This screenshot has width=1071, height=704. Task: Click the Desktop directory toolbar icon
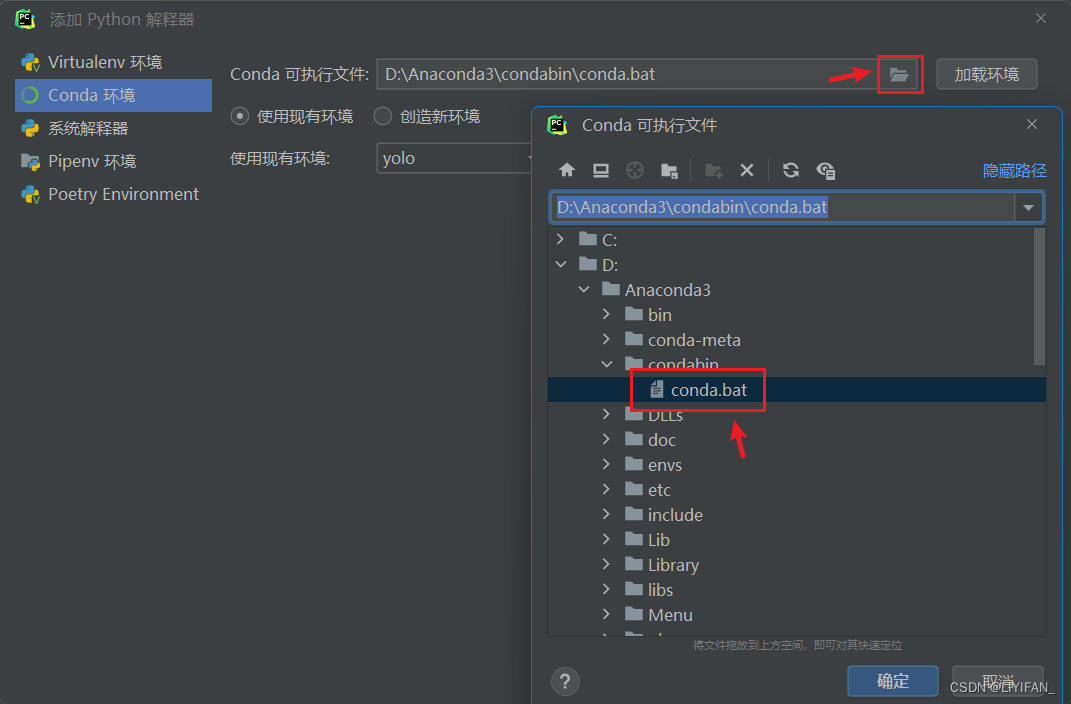(x=601, y=170)
